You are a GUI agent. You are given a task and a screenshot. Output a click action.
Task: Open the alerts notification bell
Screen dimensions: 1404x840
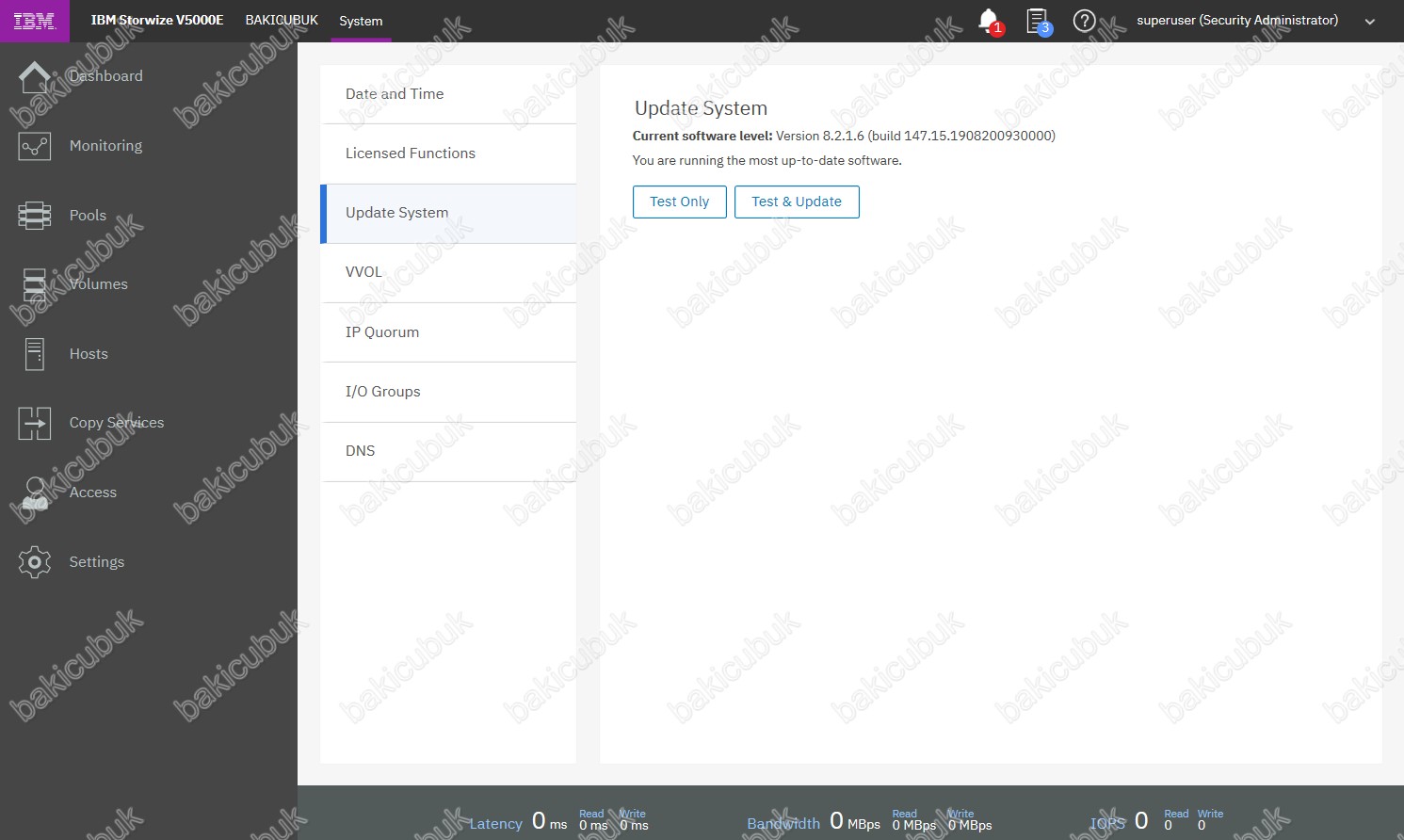pyautogui.click(x=990, y=21)
